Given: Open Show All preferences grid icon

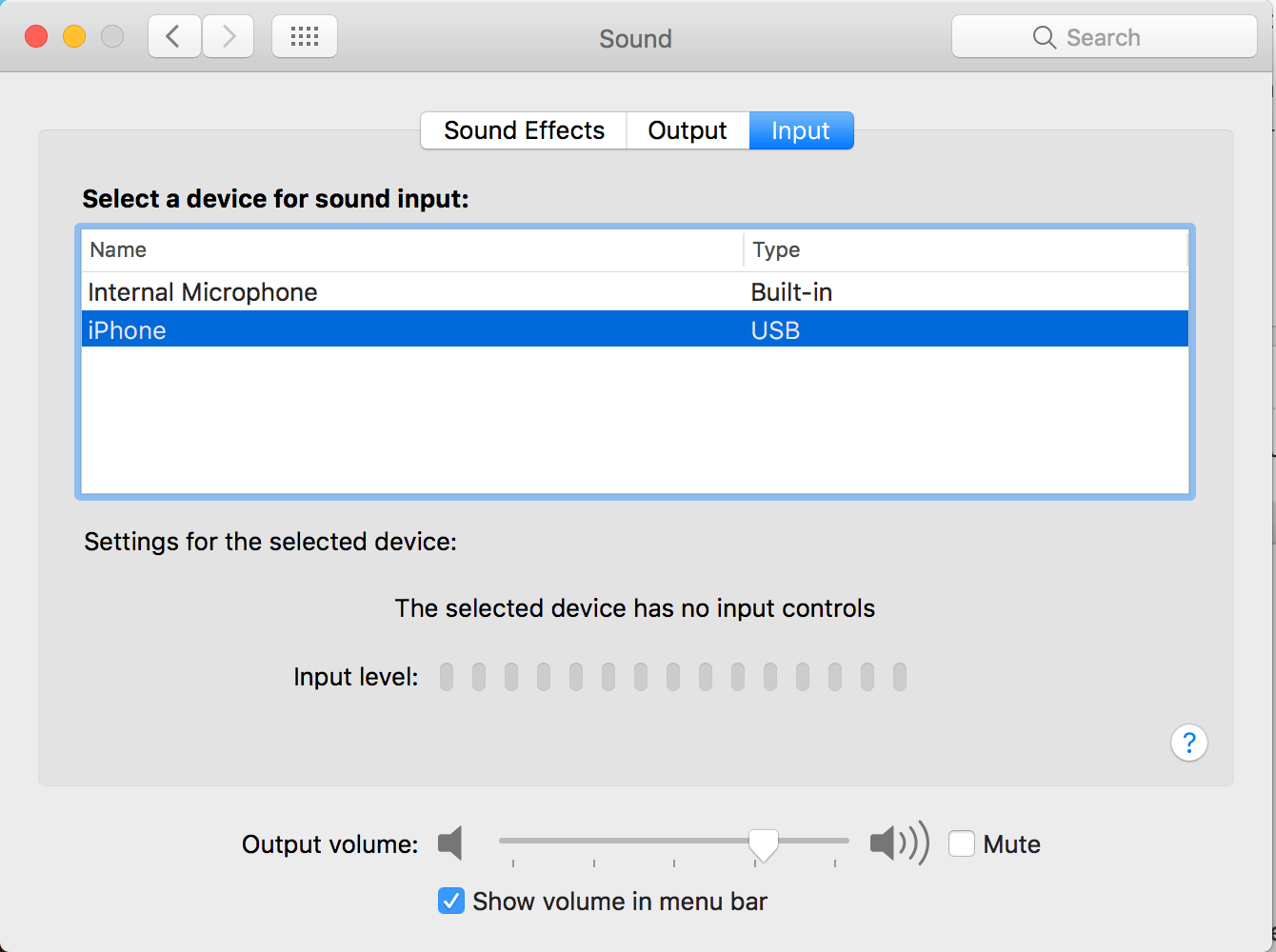Looking at the screenshot, I should (304, 35).
